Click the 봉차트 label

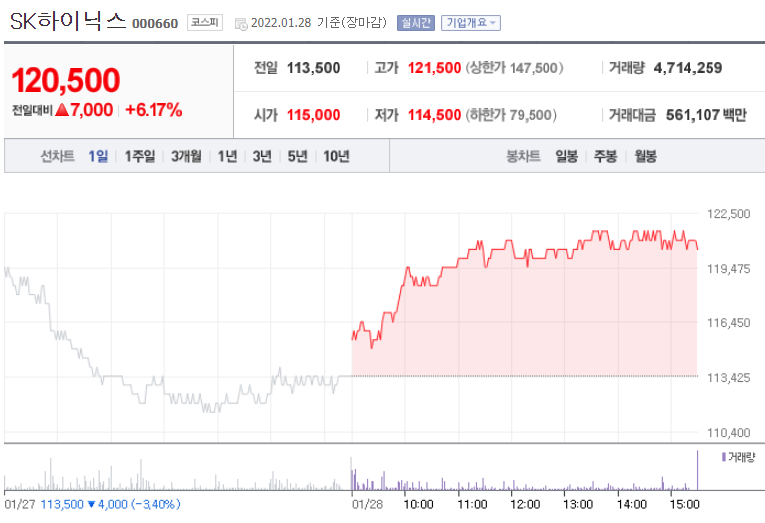click(x=523, y=156)
